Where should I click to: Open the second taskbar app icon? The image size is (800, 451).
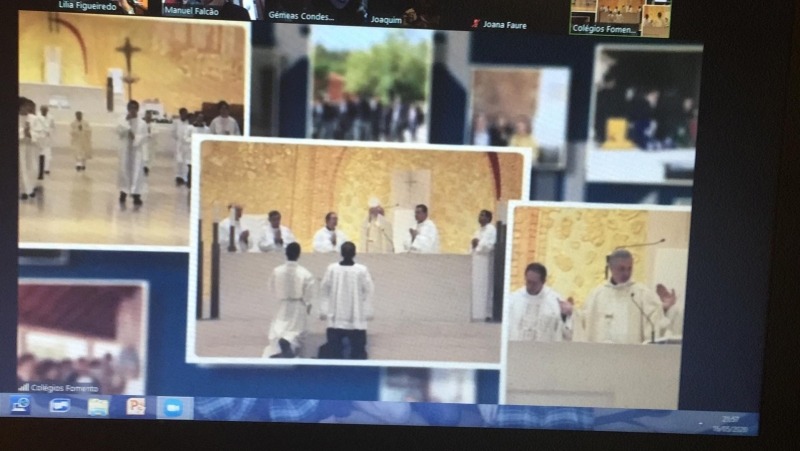pyautogui.click(x=60, y=406)
